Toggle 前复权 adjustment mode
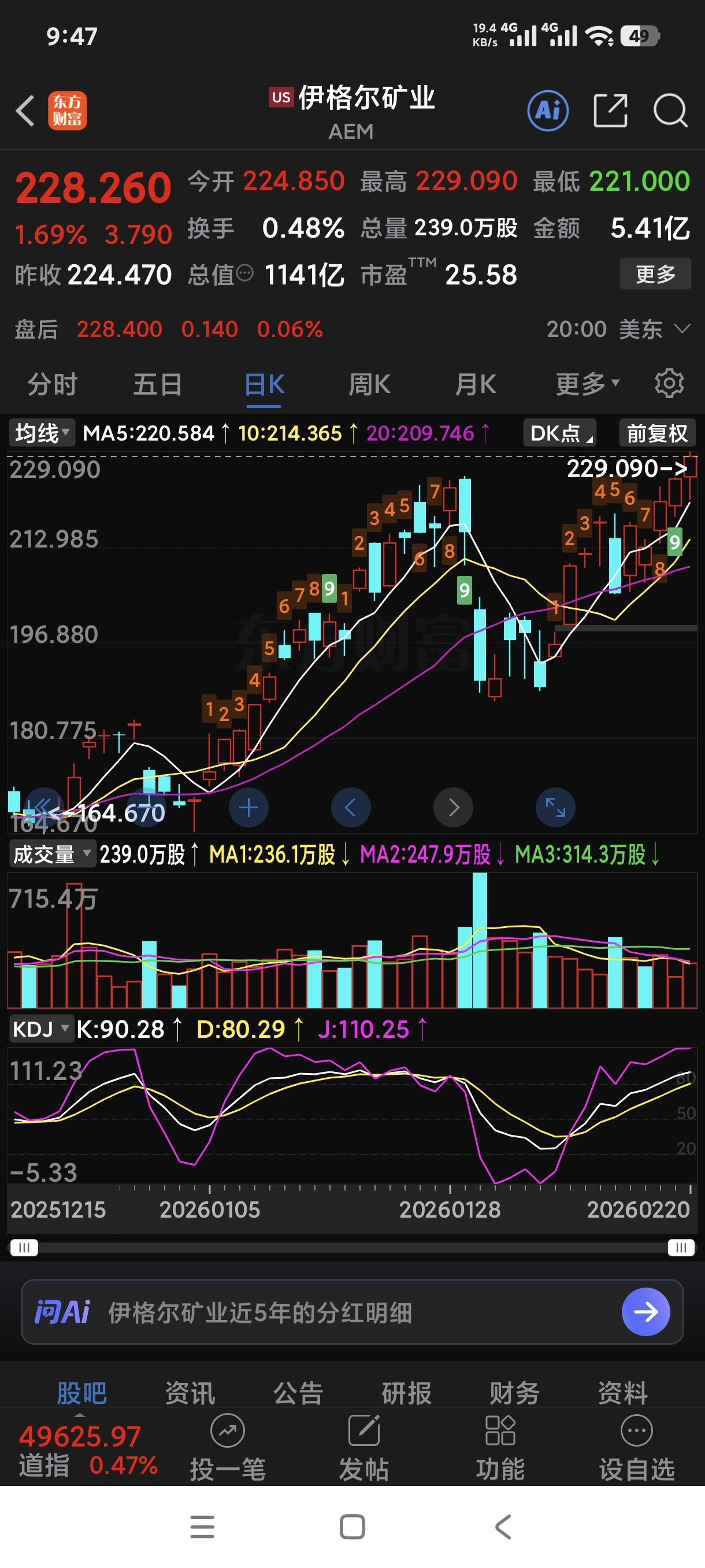The image size is (705, 1568). 657,434
